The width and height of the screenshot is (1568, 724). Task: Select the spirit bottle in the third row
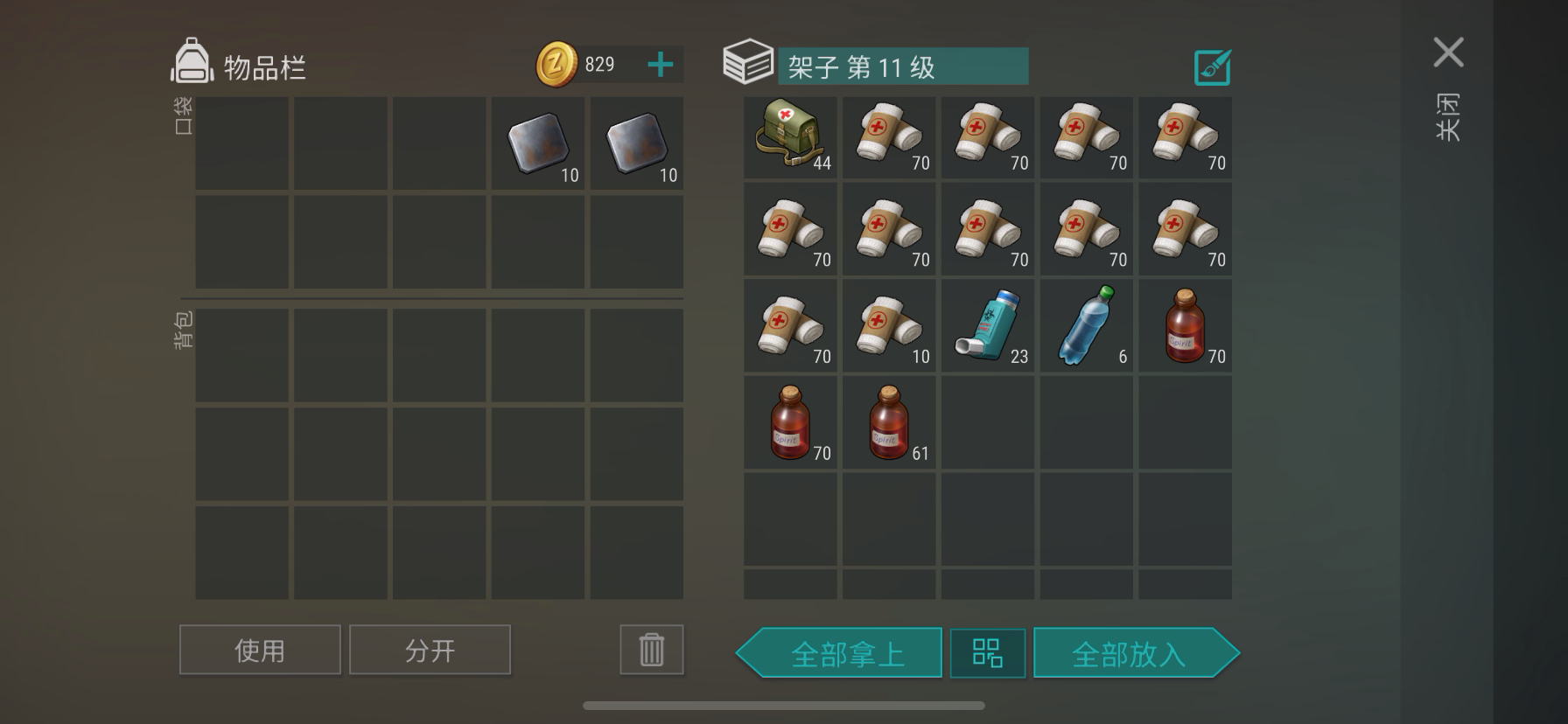tap(1185, 326)
